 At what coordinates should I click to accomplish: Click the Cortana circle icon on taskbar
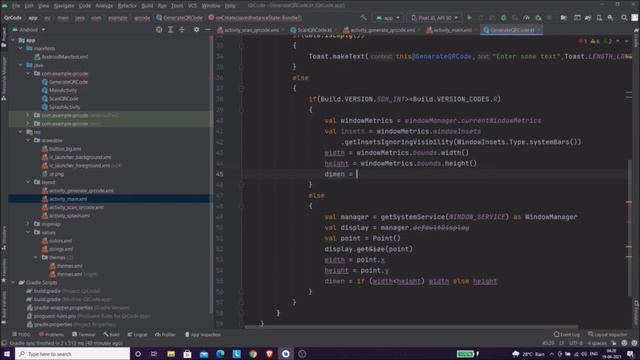[x=138, y=353]
